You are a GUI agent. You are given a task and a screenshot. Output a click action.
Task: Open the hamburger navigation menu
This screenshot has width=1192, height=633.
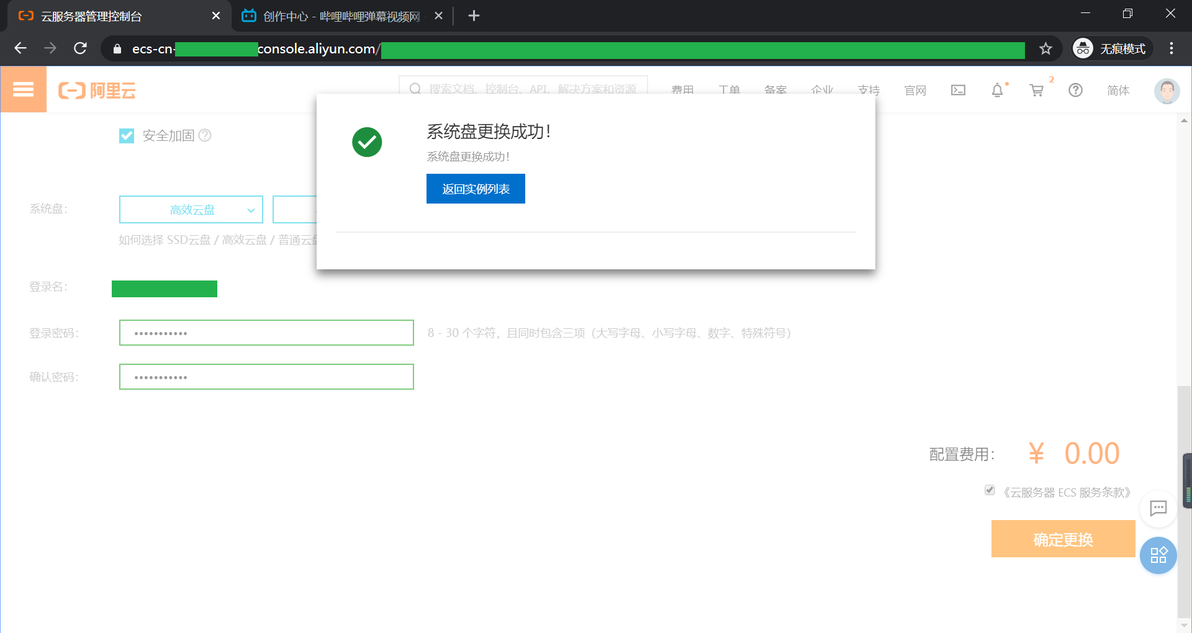point(23,90)
